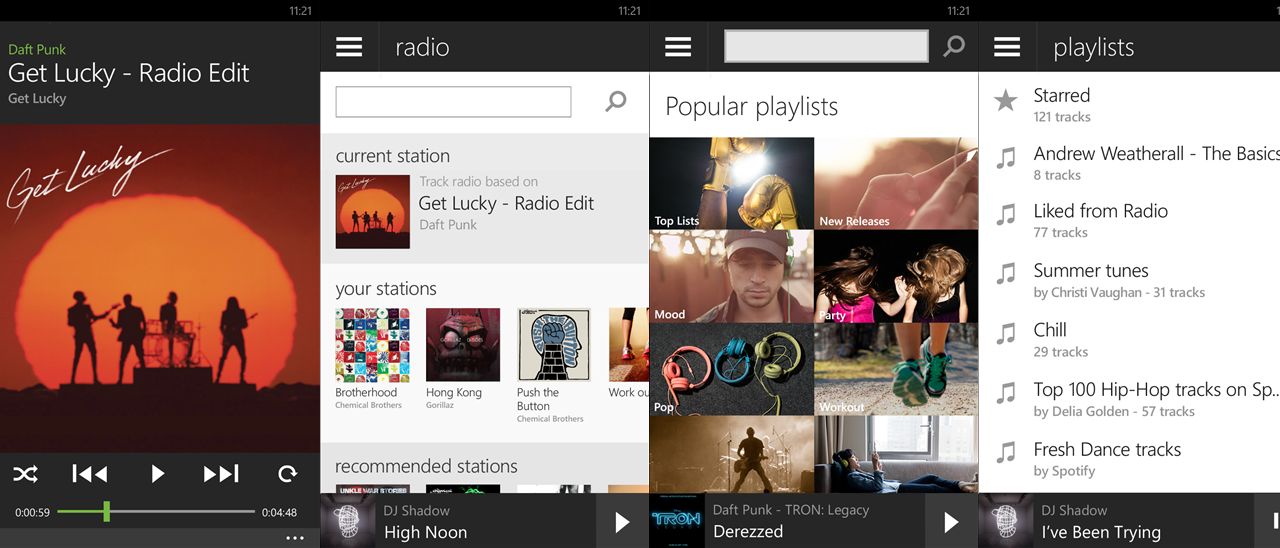Click the radio search input field
Screen dimensions: 1280x548
coord(453,102)
